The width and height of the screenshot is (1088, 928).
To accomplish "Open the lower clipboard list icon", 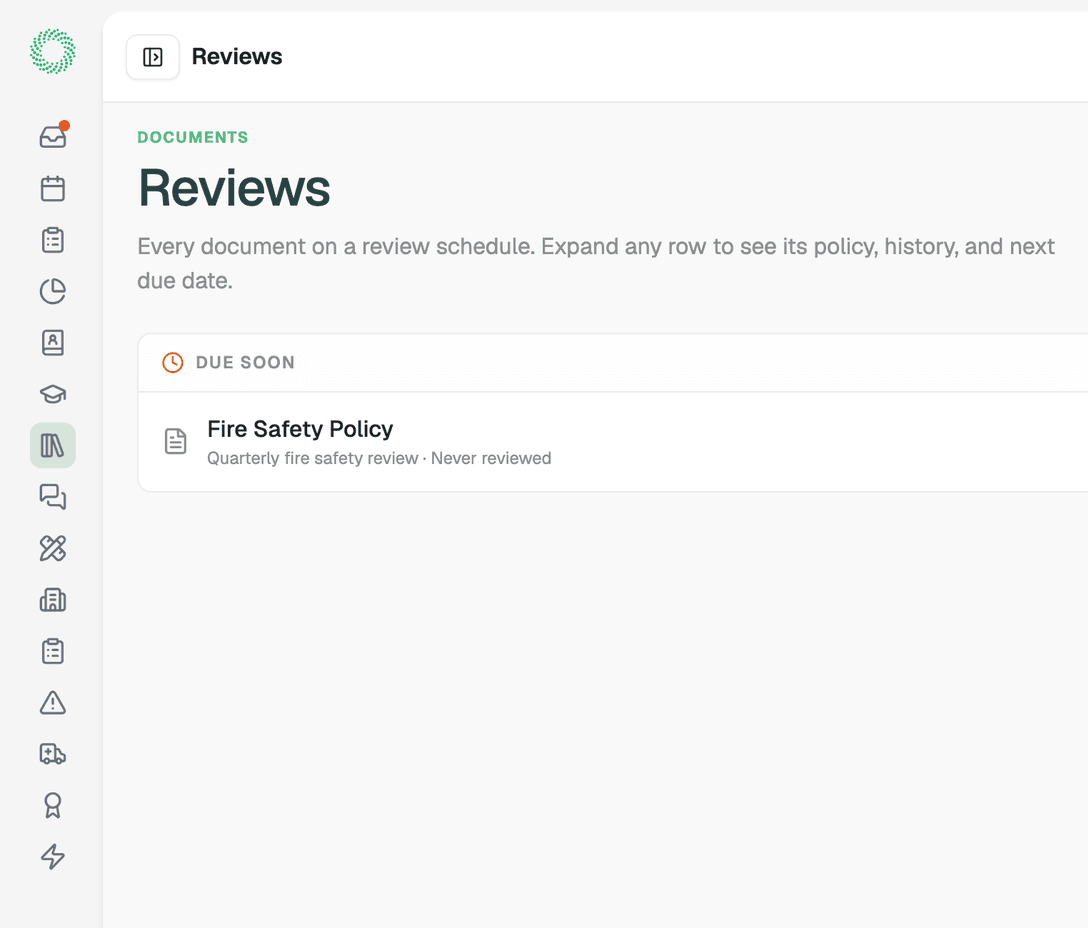I will tap(53, 650).
